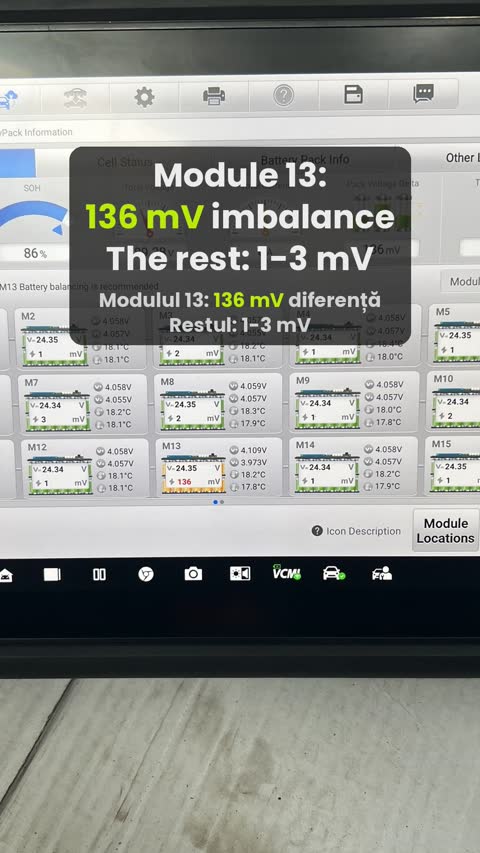Go to second page indicator dot

221,502
